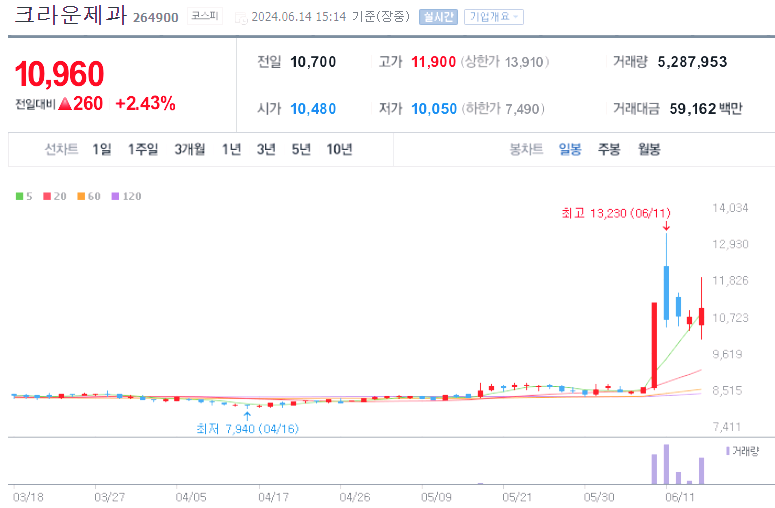Click the 고가 value 11,900

click(433, 62)
